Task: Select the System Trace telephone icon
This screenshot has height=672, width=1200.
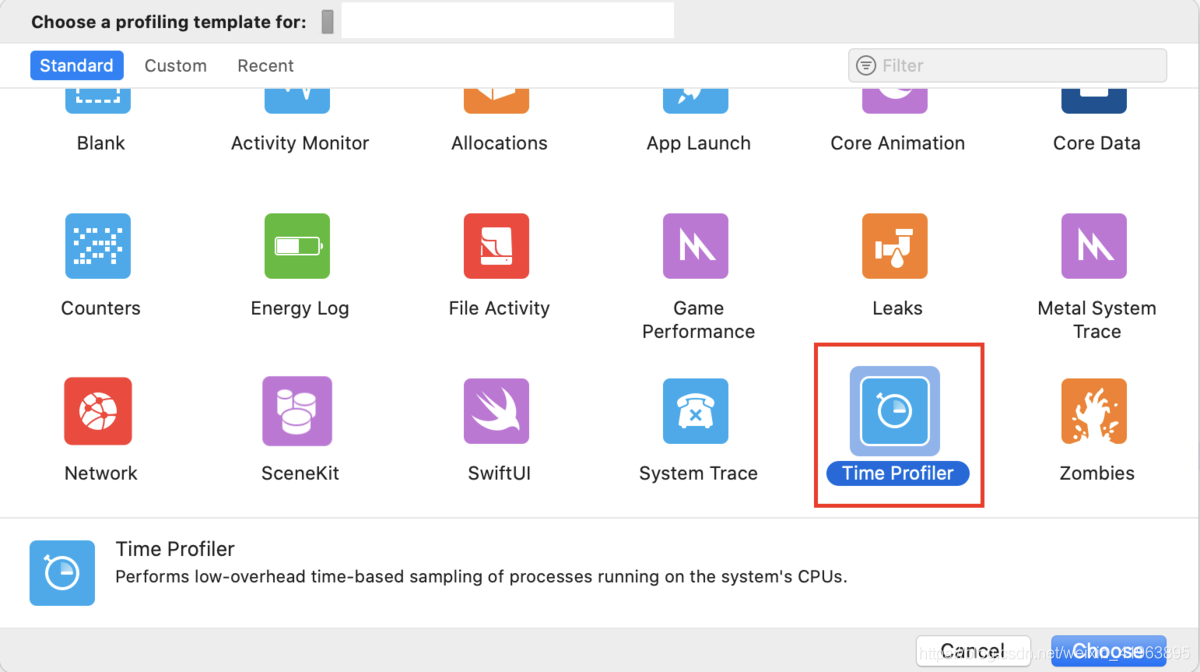Action: point(696,411)
